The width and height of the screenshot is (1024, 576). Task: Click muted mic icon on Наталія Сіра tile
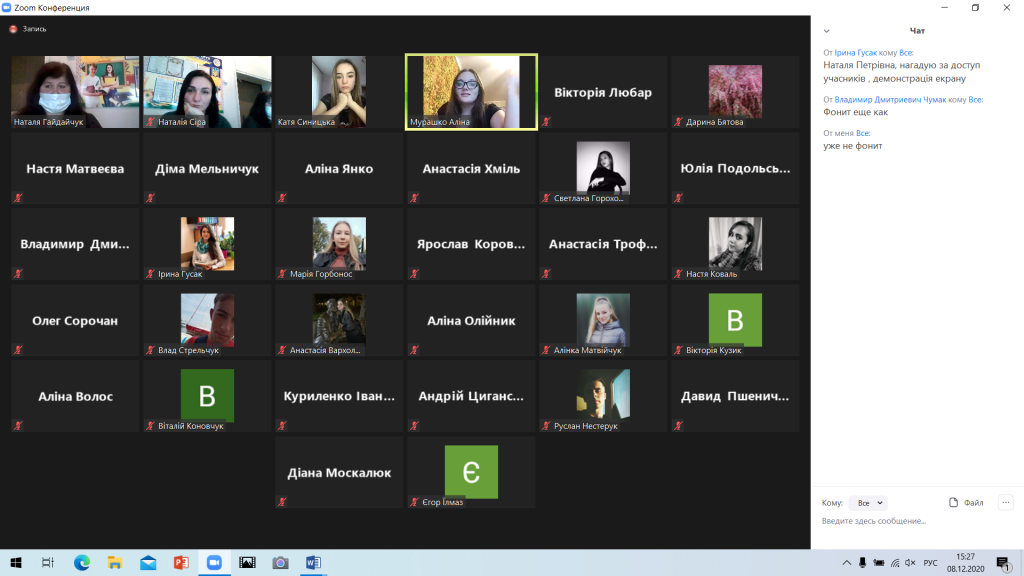pyautogui.click(x=151, y=122)
